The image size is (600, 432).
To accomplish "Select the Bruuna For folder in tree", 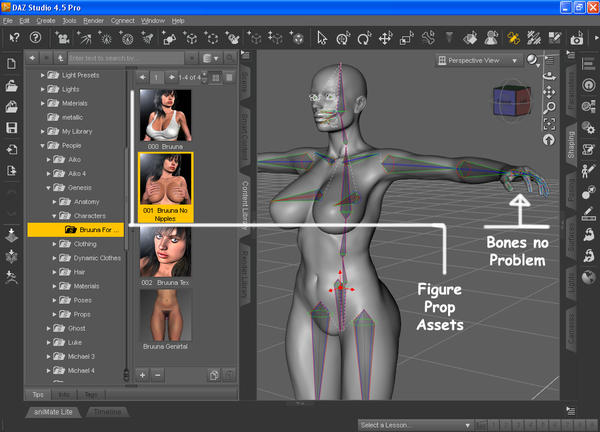I will coord(76,230).
